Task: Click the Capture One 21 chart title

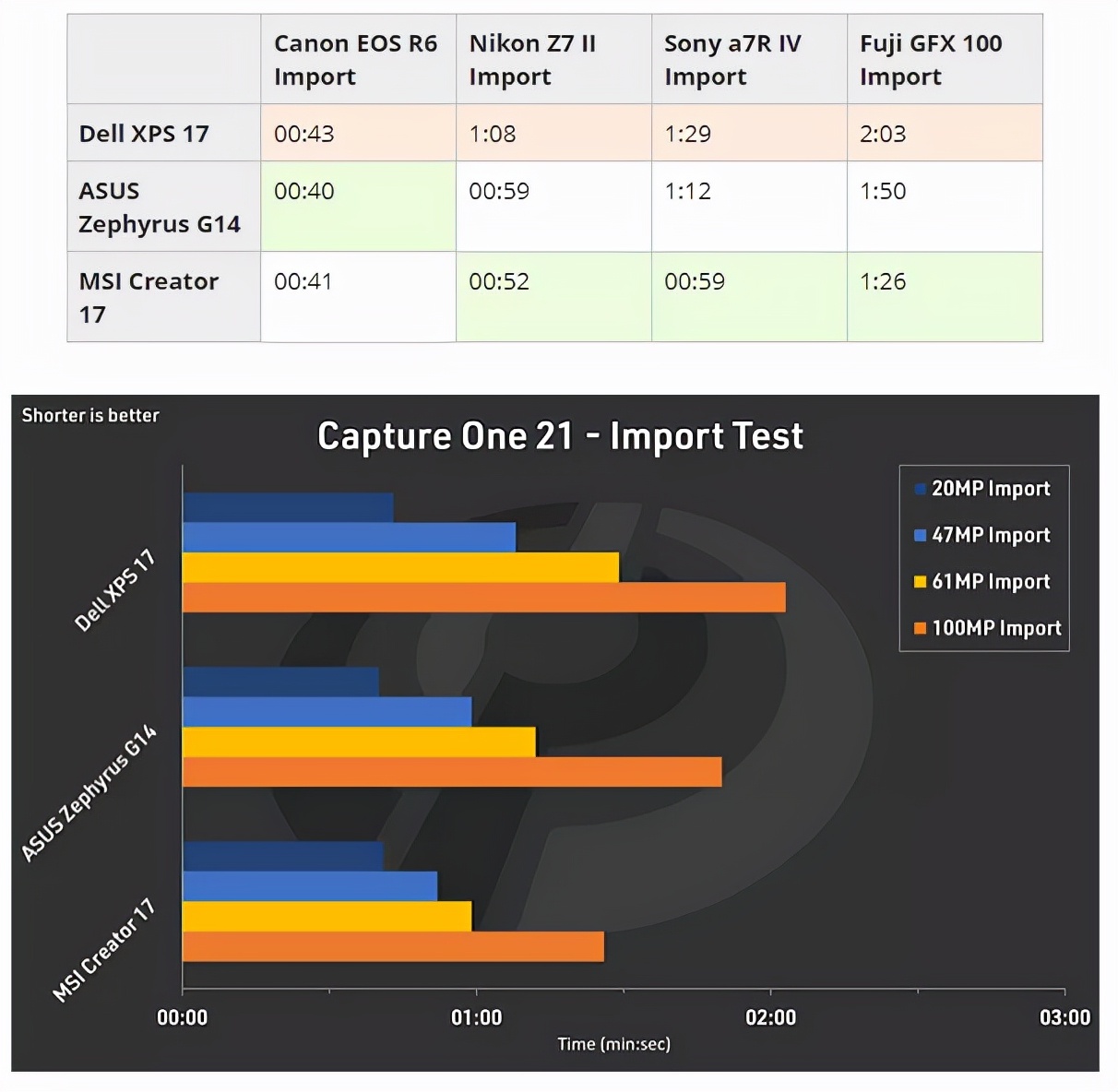Action: (560, 436)
